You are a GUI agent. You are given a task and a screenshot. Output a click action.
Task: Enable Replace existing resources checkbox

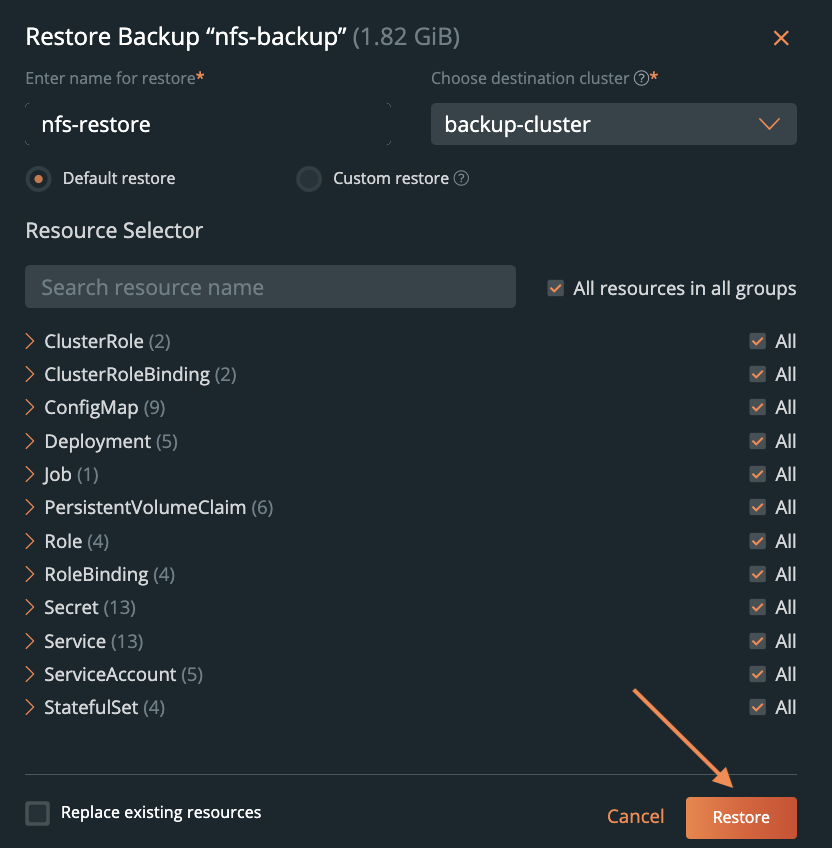click(38, 813)
